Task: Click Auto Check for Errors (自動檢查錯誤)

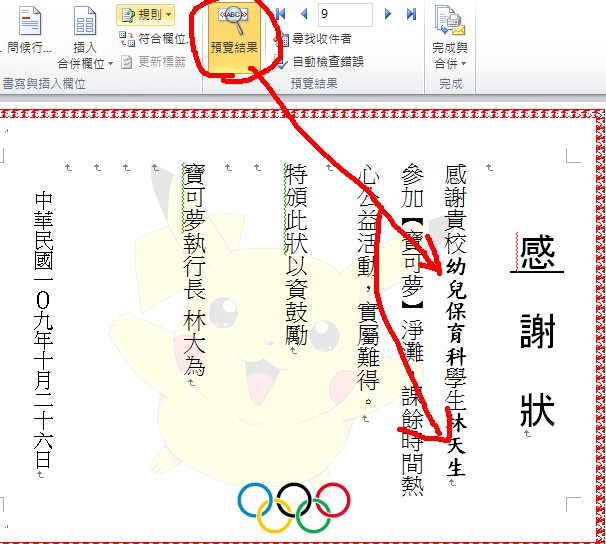Action: point(320,61)
